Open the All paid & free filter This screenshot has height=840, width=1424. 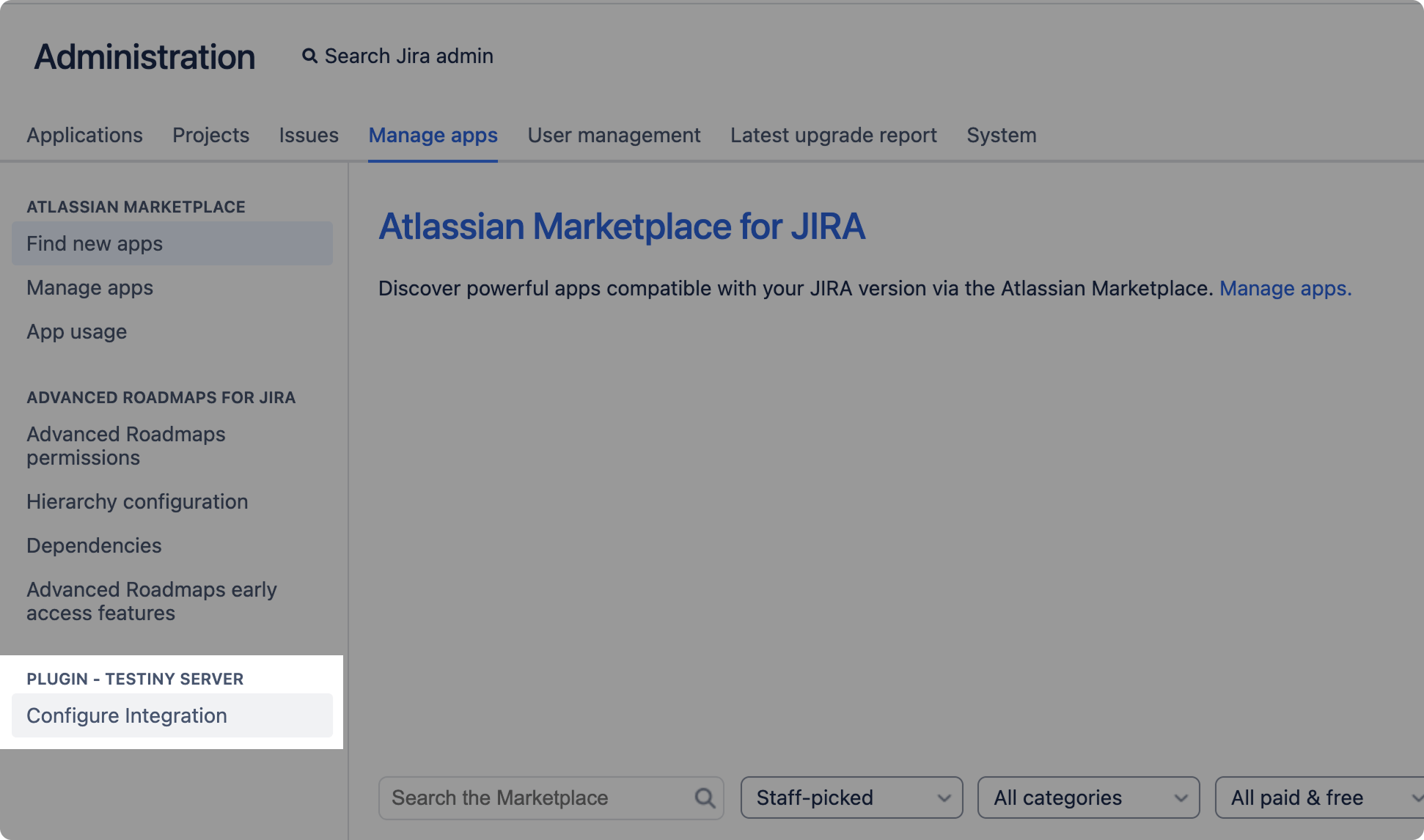coord(1318,797)
